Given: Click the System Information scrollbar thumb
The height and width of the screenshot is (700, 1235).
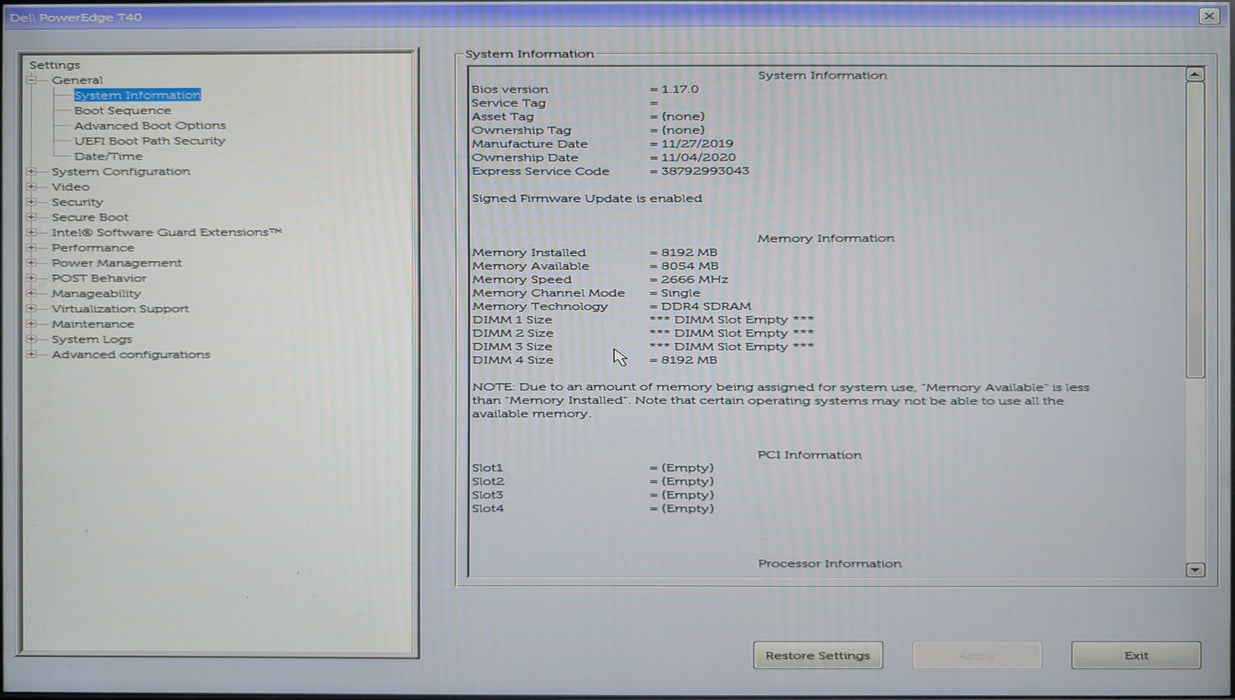Looking at the screenshot, I should [1195, 230].
